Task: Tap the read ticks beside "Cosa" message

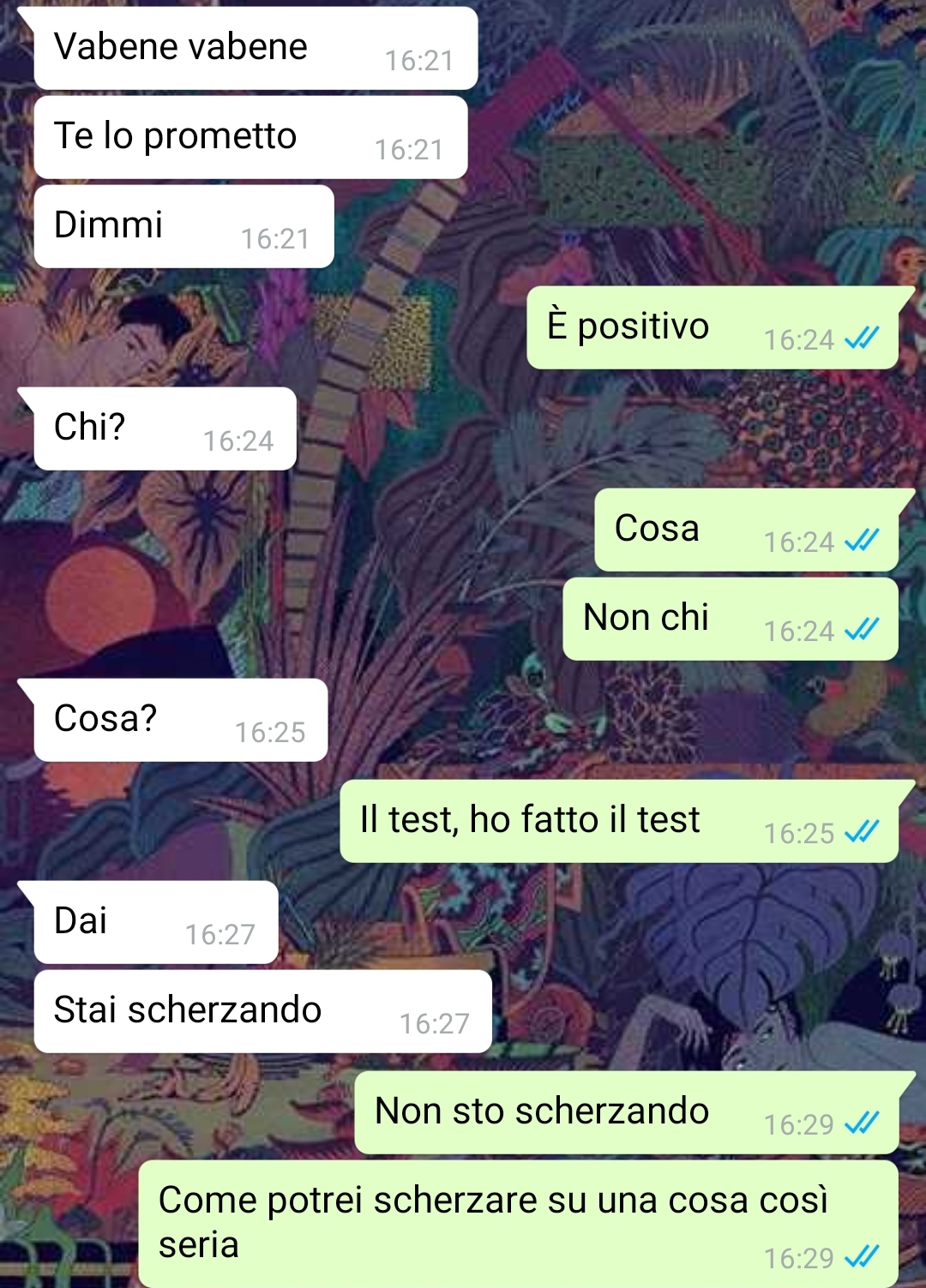Action: pyautogui.click(x=862, y=542)
